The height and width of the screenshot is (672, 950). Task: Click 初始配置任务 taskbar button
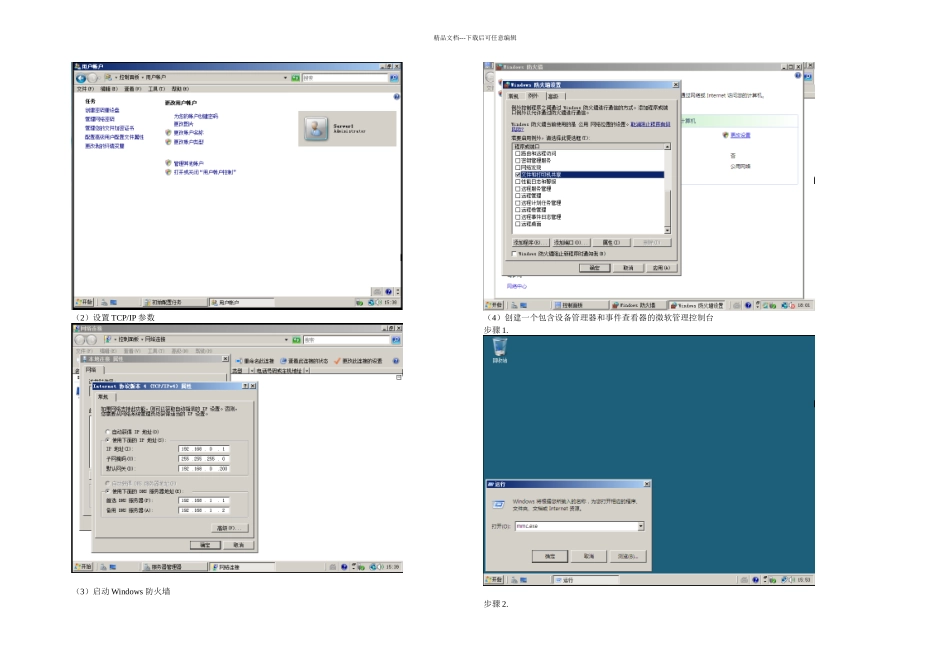tap(174, 302)
